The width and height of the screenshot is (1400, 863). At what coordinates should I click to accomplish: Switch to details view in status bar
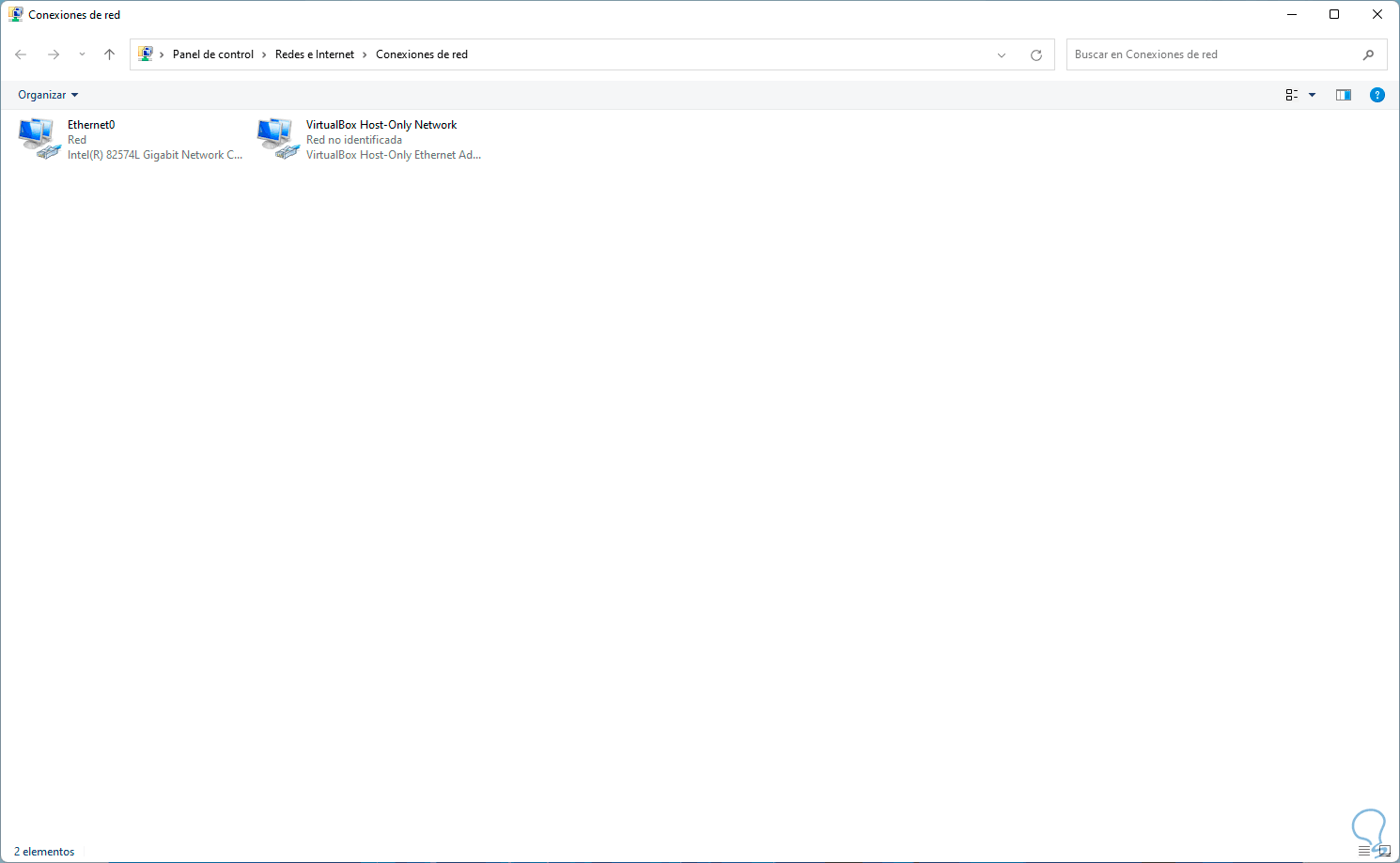[x=1364, y=852]
